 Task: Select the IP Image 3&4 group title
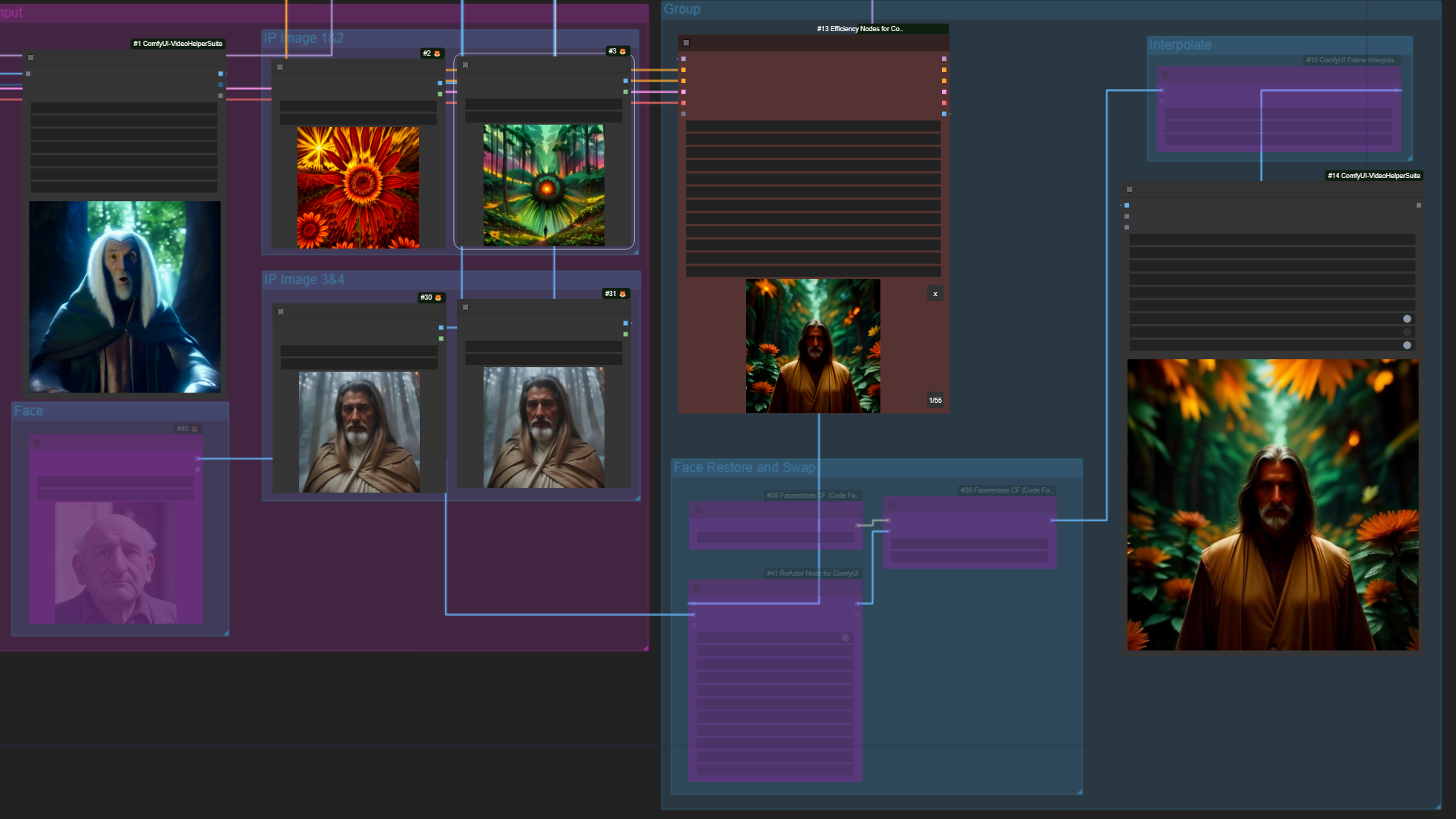click(304, 280)
